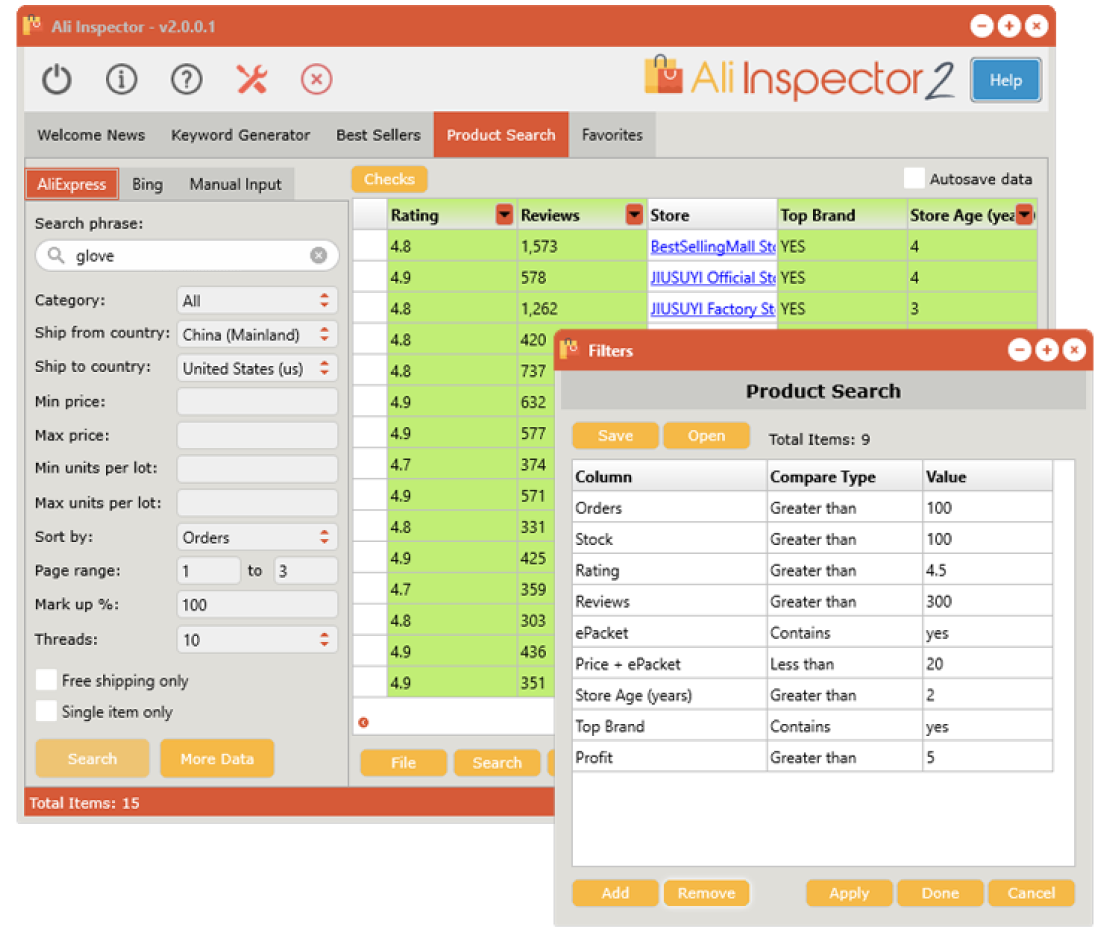Open the info icon on the toolbar
The height and width of the screenshot is (941, 1104).
pos(121,79)
